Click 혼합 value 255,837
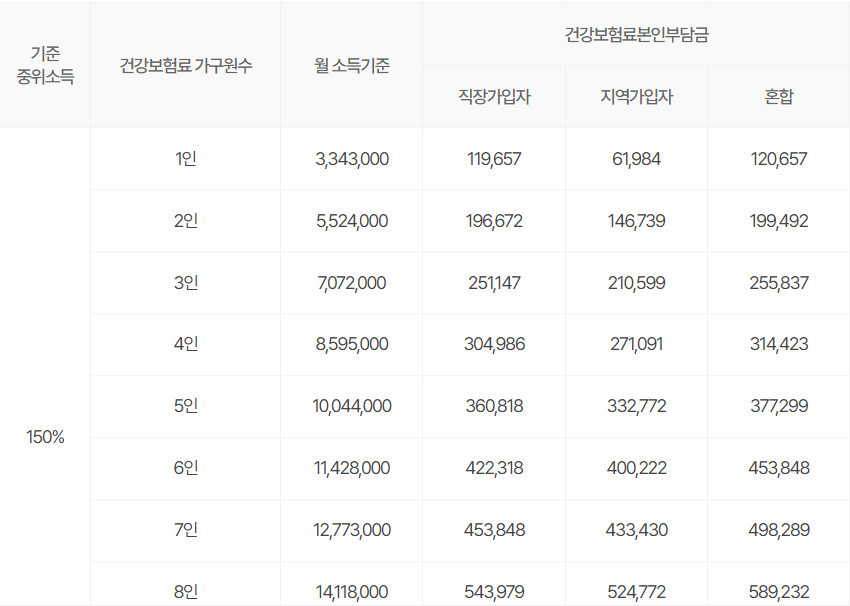This screenshot has width=850, height=606. coord(778,283)
